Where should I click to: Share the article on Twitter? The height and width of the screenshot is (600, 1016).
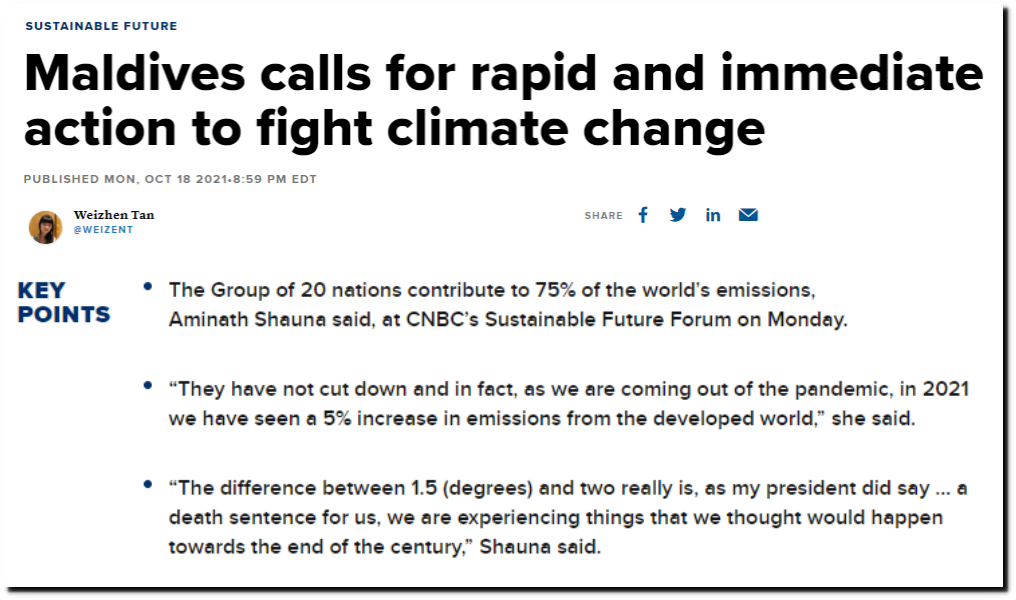tap(678, 215)
